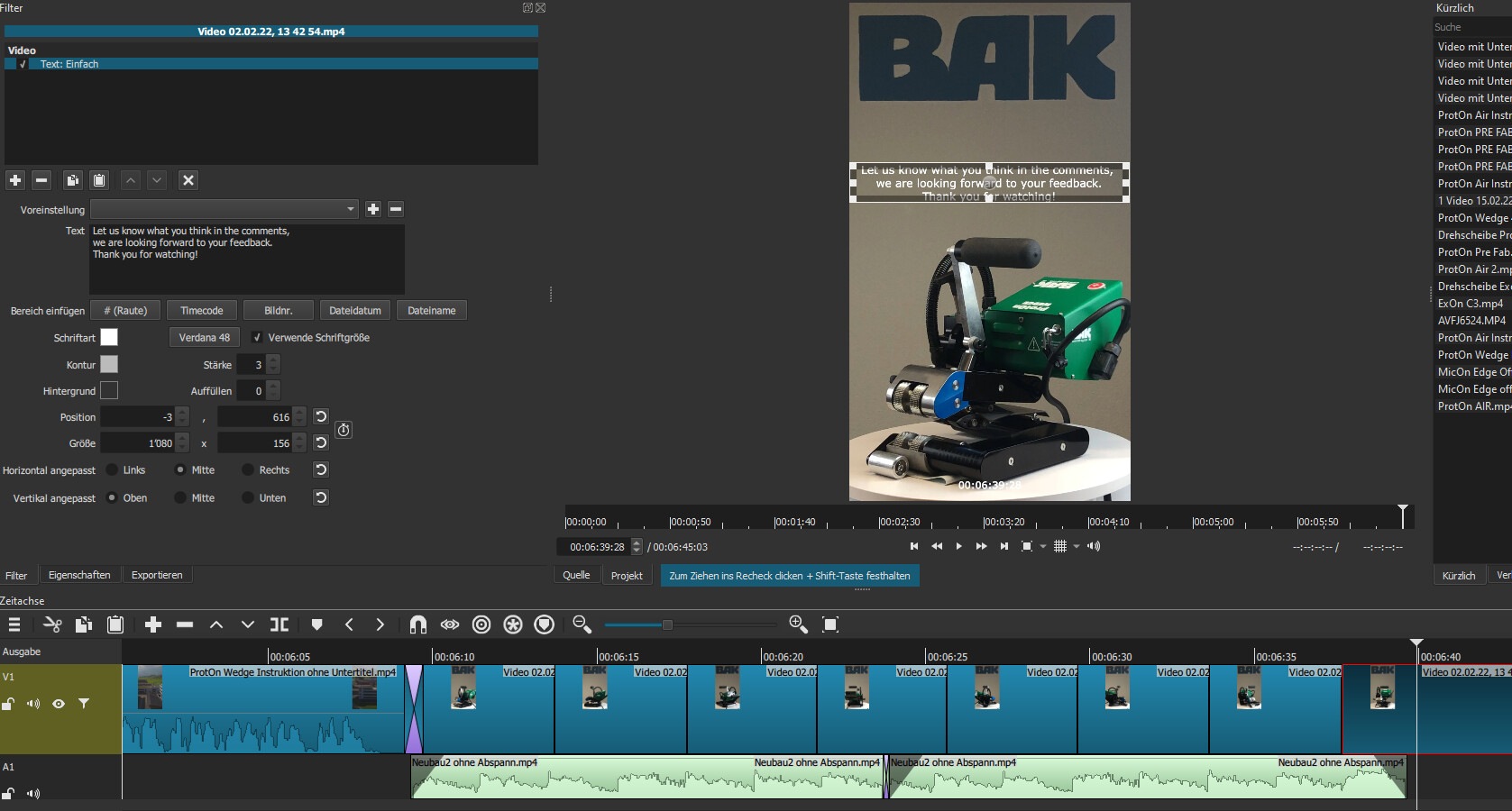Open Kürzlich tab at bottom right
Image resolution: width=1512 pixels, height=811 pixels.
pos(1459,575)
